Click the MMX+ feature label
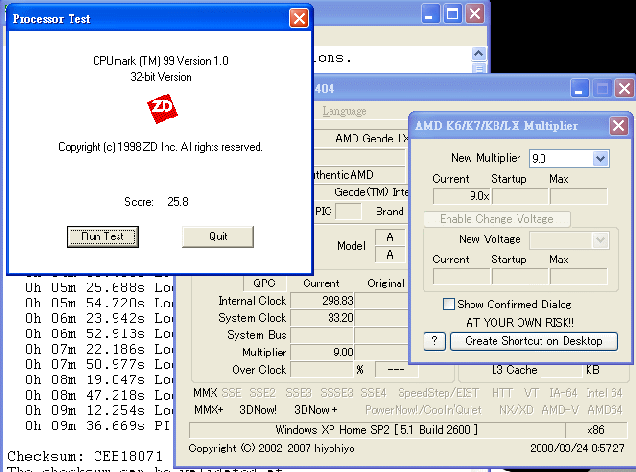This screenshot has height=472, width=636. 208,410
